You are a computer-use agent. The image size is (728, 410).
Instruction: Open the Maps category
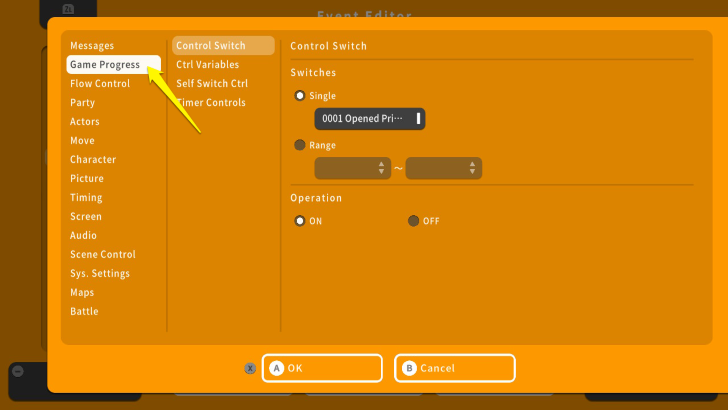[82, 293]
